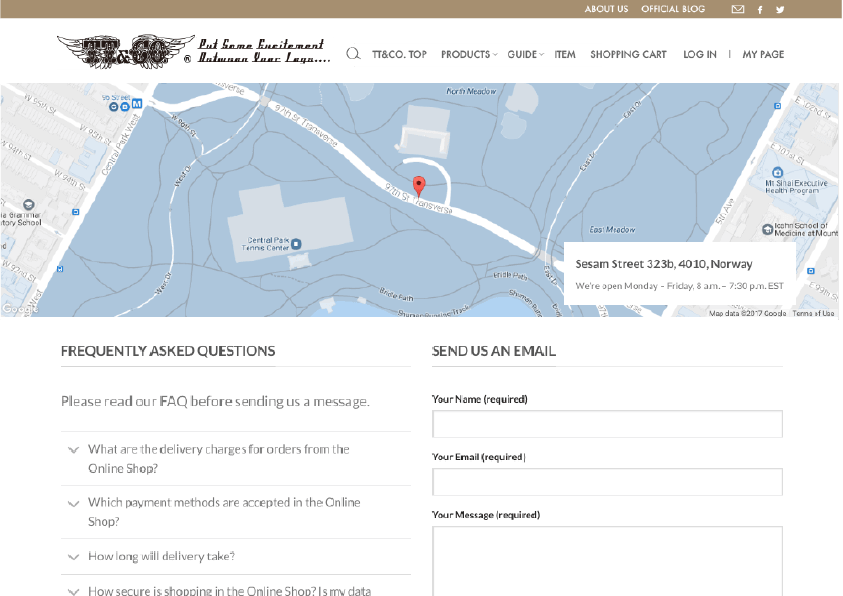Click the 'North Meadow' map label

[x=471, y=91]
